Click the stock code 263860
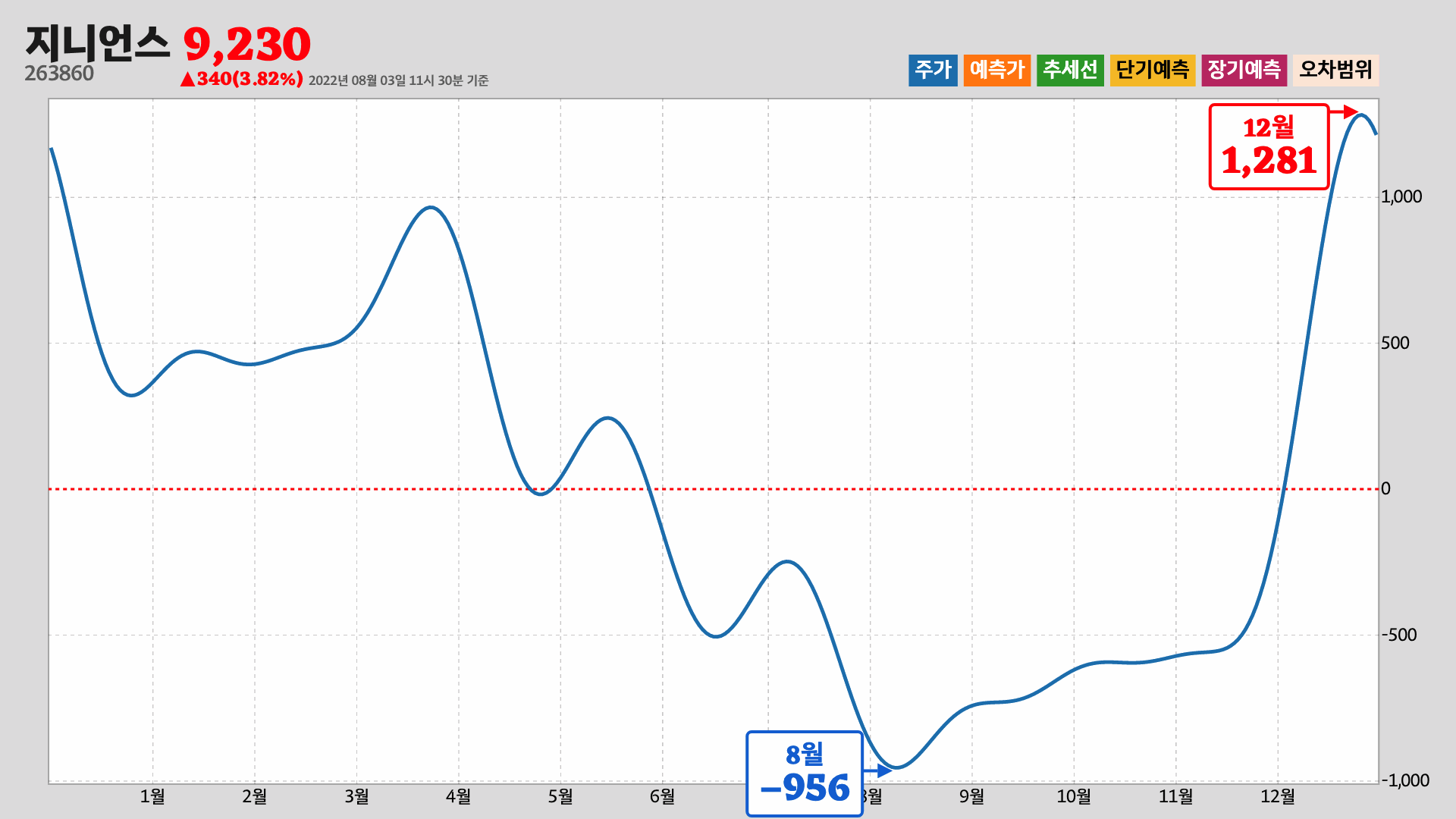 tap(59, 74)
